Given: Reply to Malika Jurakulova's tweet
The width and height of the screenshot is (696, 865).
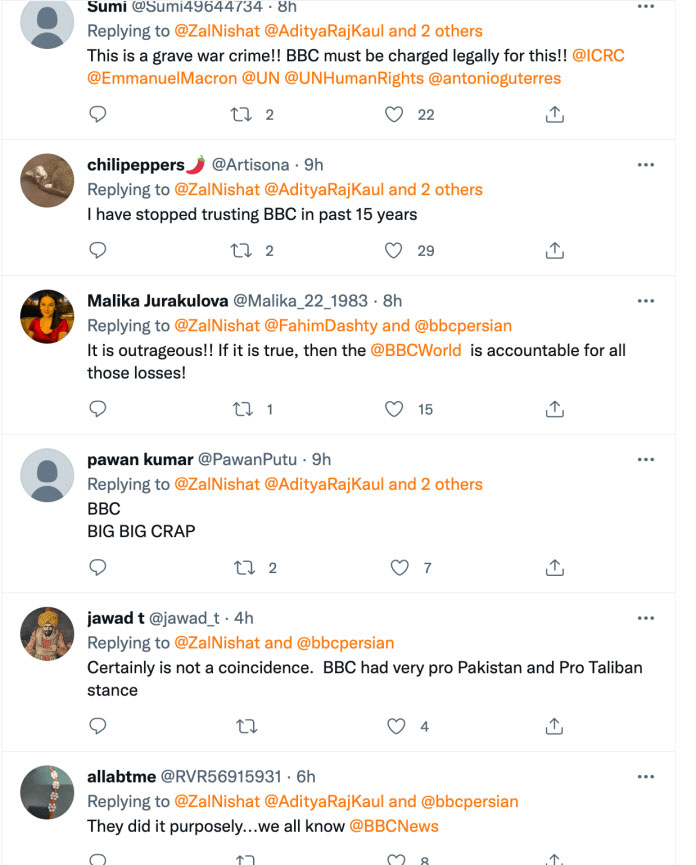Looking at the screenshot, I should [x=97, y=409].
